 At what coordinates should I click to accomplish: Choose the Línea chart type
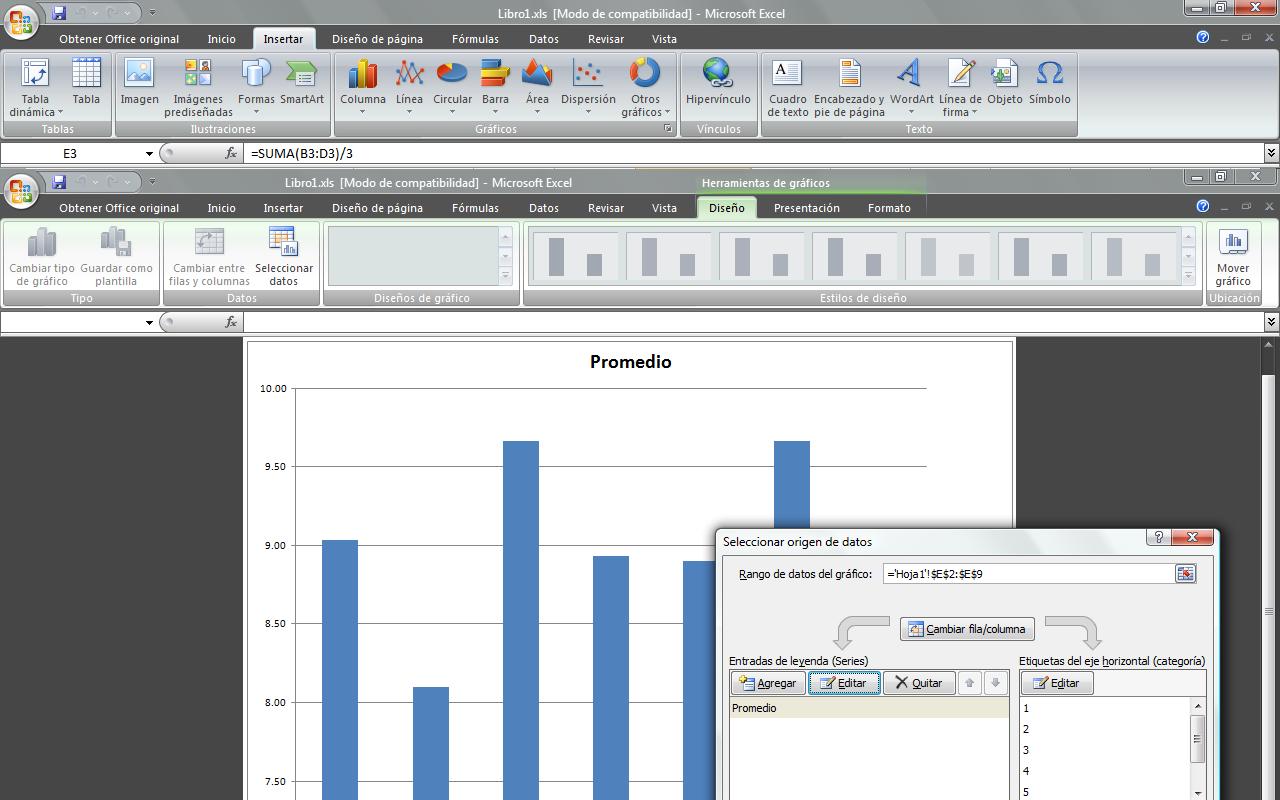(409, 87)
